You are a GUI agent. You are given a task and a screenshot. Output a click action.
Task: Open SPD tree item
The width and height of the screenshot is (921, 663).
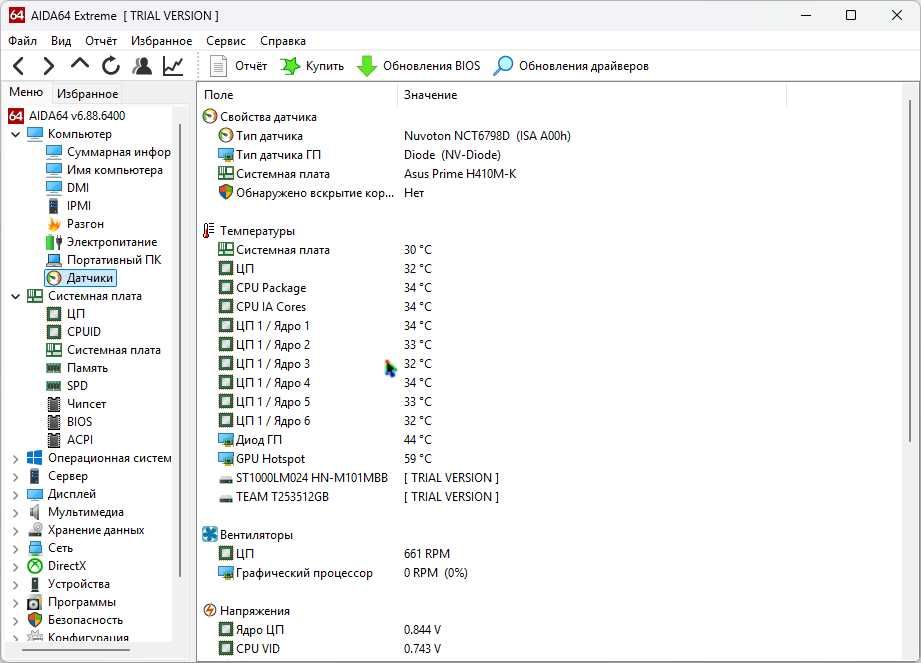pyautogui.click(x=67, y=386)
